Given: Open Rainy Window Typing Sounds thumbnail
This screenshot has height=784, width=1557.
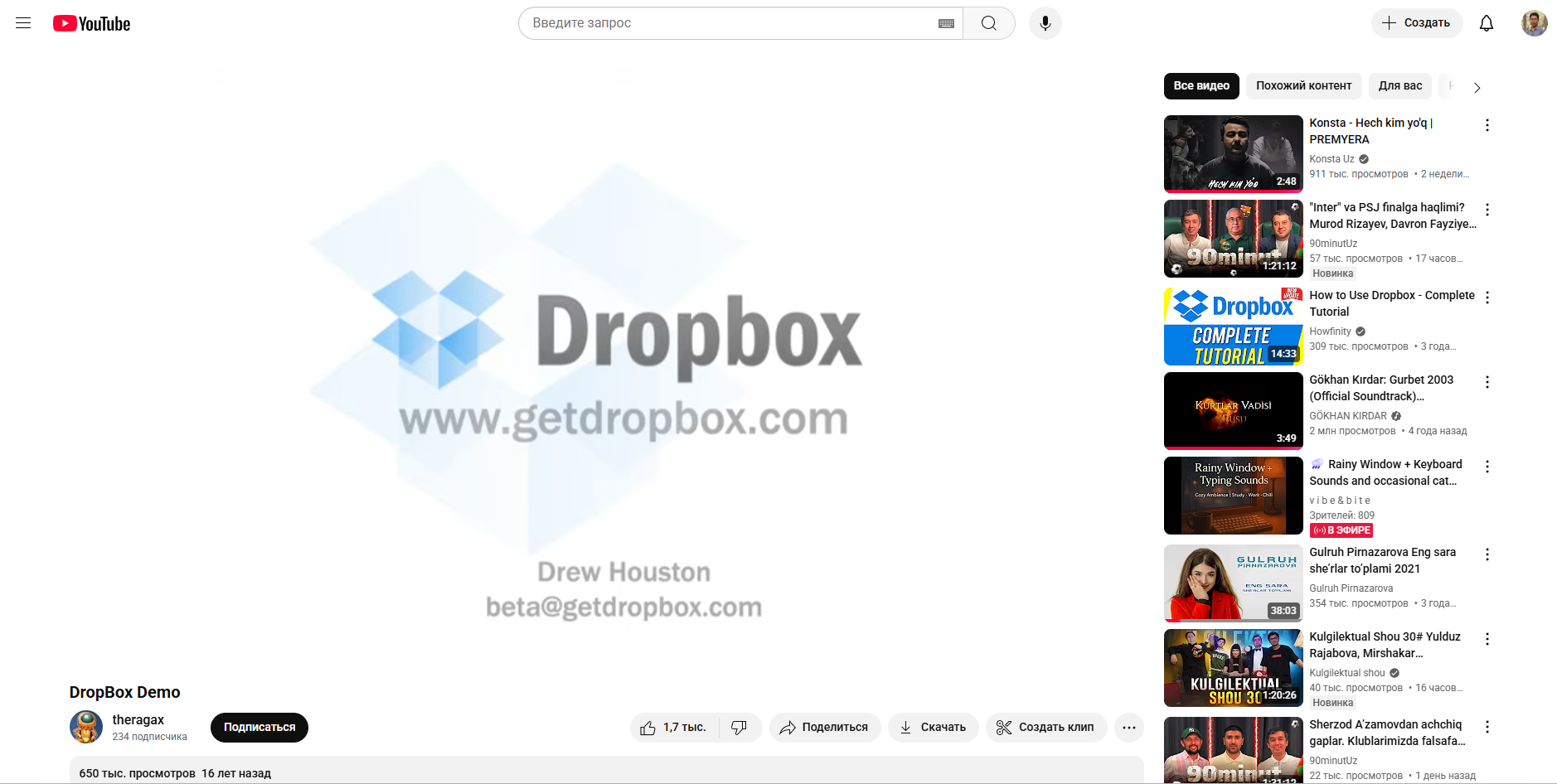Looking at the screenshot, I should (x=1234, y=496).
